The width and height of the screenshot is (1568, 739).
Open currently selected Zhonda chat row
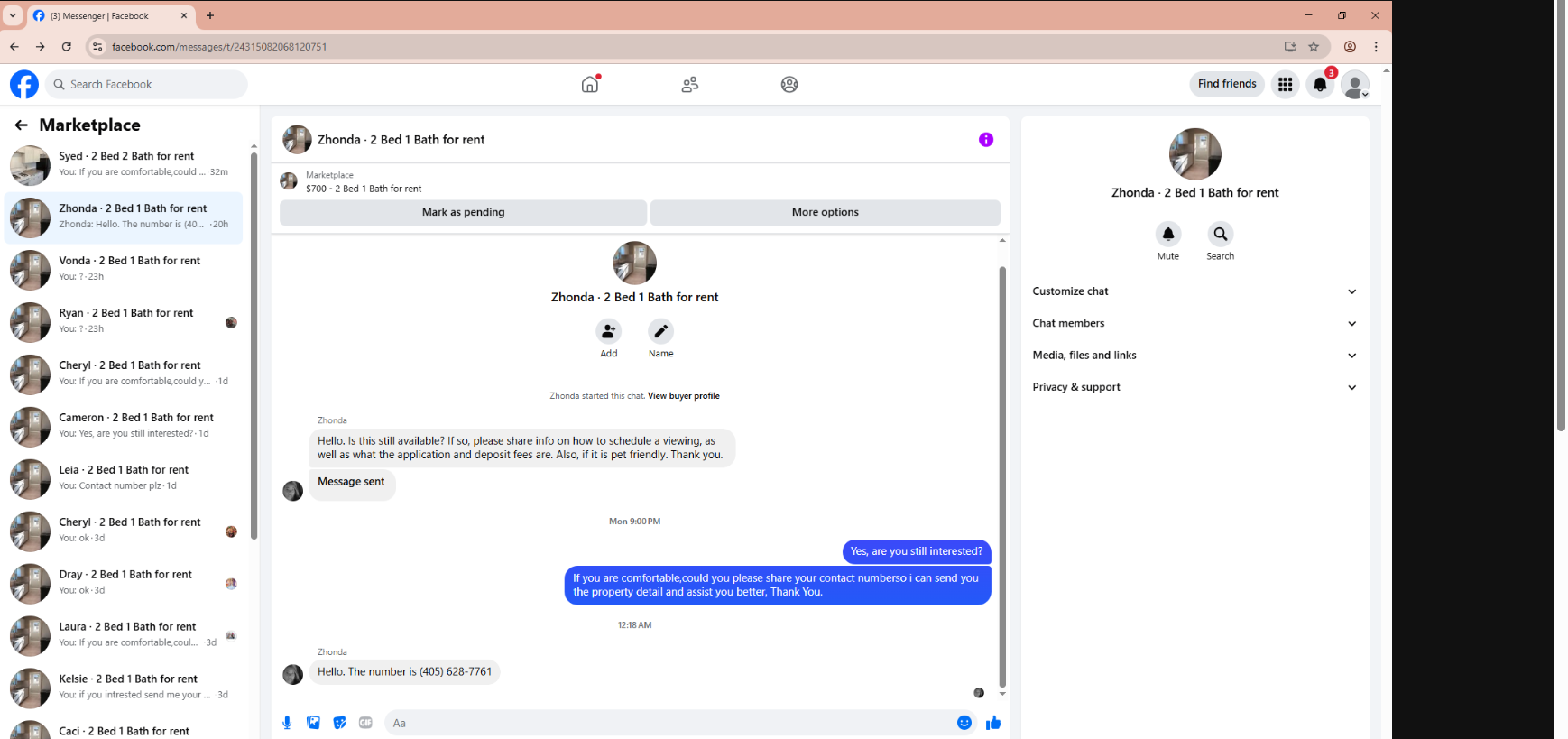point(124,217)
